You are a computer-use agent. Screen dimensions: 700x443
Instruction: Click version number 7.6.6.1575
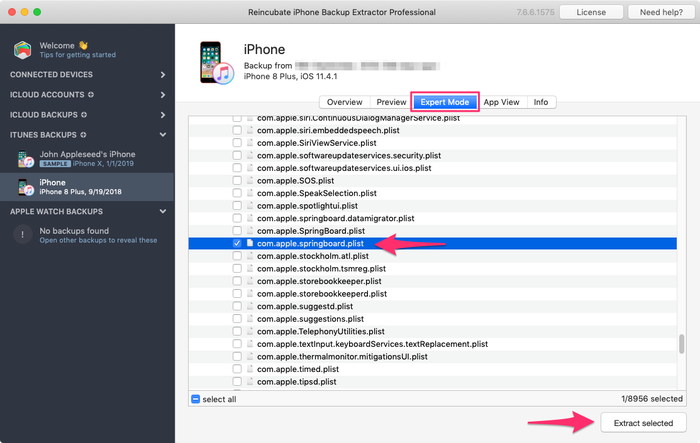pyautogui.click(x=535, y=12)
